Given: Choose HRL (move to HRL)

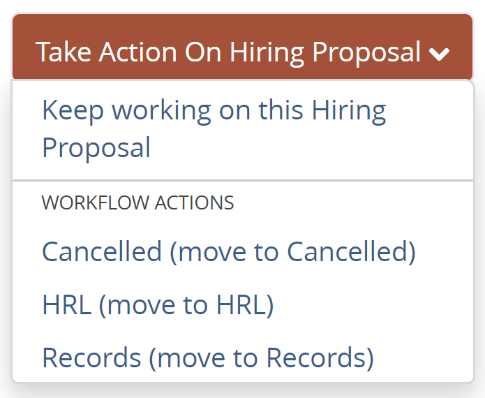Looking at the screenshot, I should pos(242,305).
